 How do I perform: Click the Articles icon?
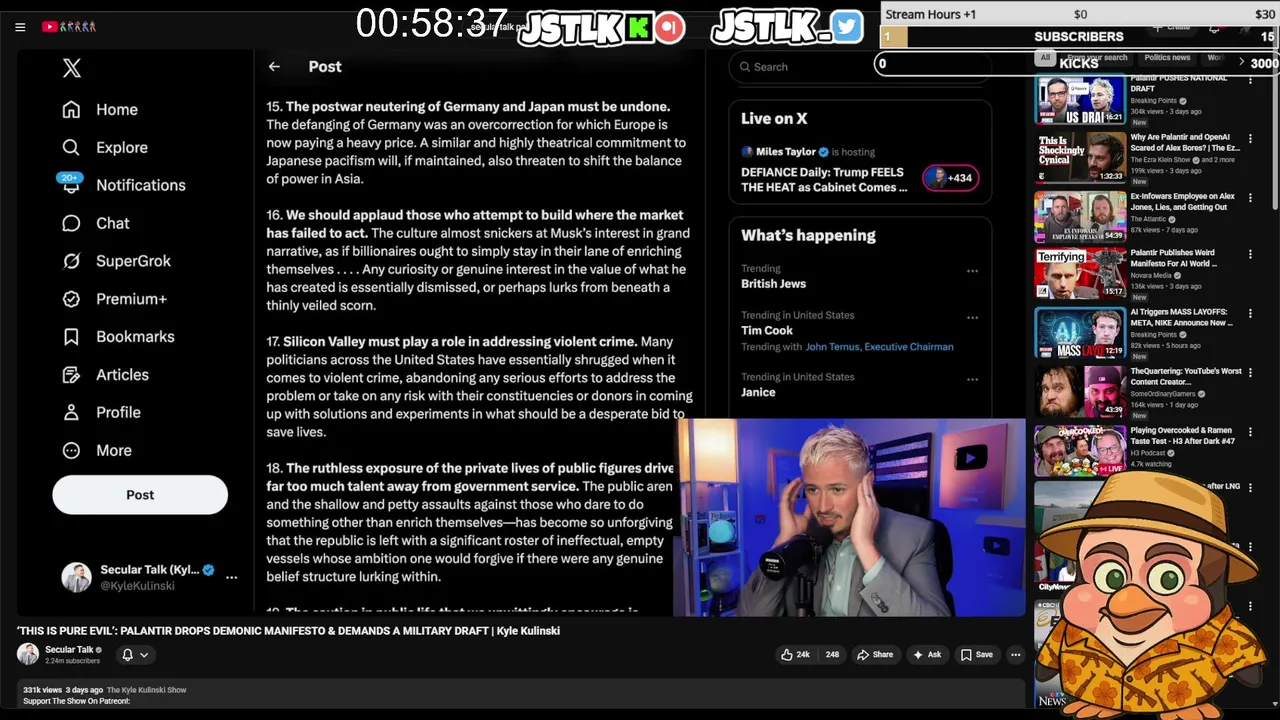coord(71,375)
